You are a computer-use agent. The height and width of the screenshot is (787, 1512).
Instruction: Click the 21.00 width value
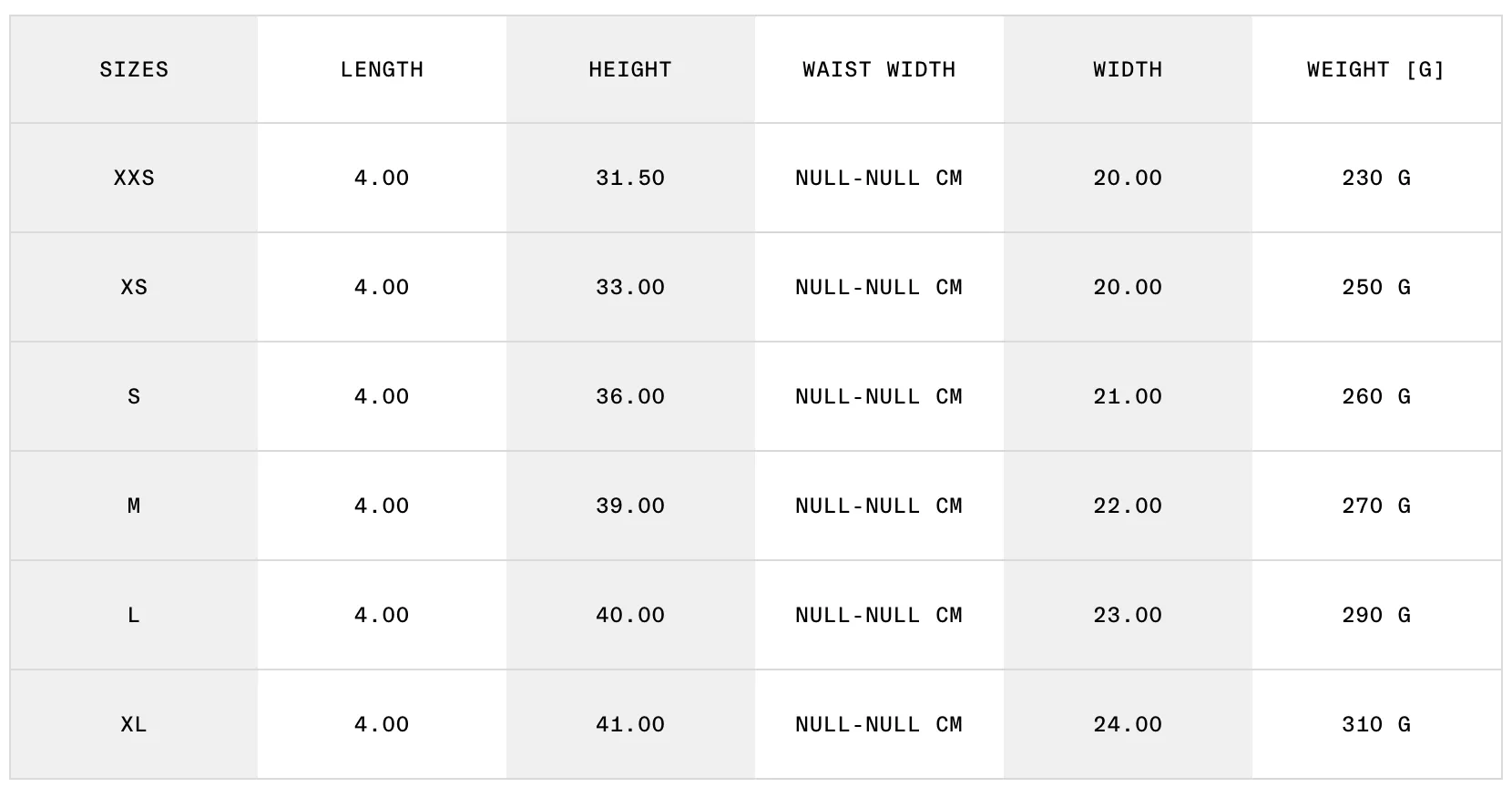click(1128, 396)
